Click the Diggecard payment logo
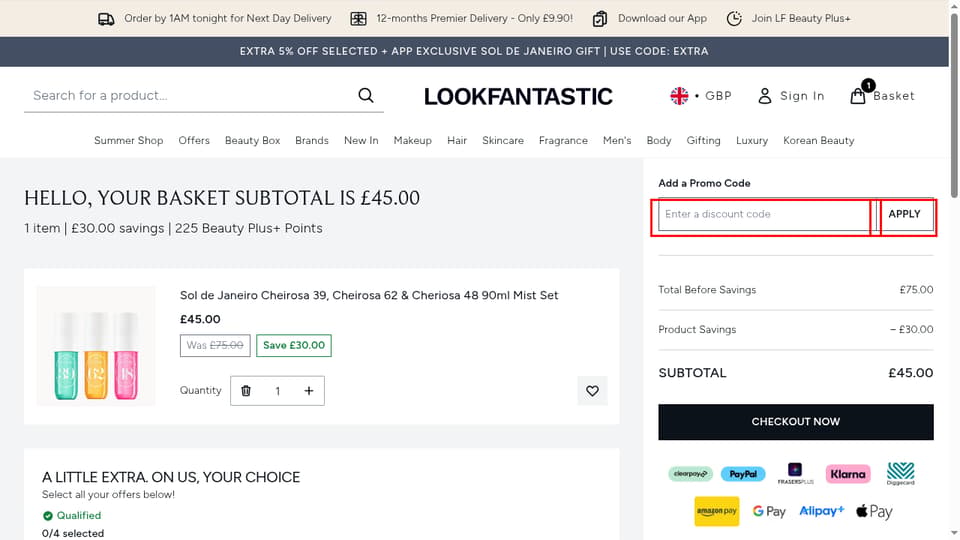 pyautogui.click(x=901, y=474)
